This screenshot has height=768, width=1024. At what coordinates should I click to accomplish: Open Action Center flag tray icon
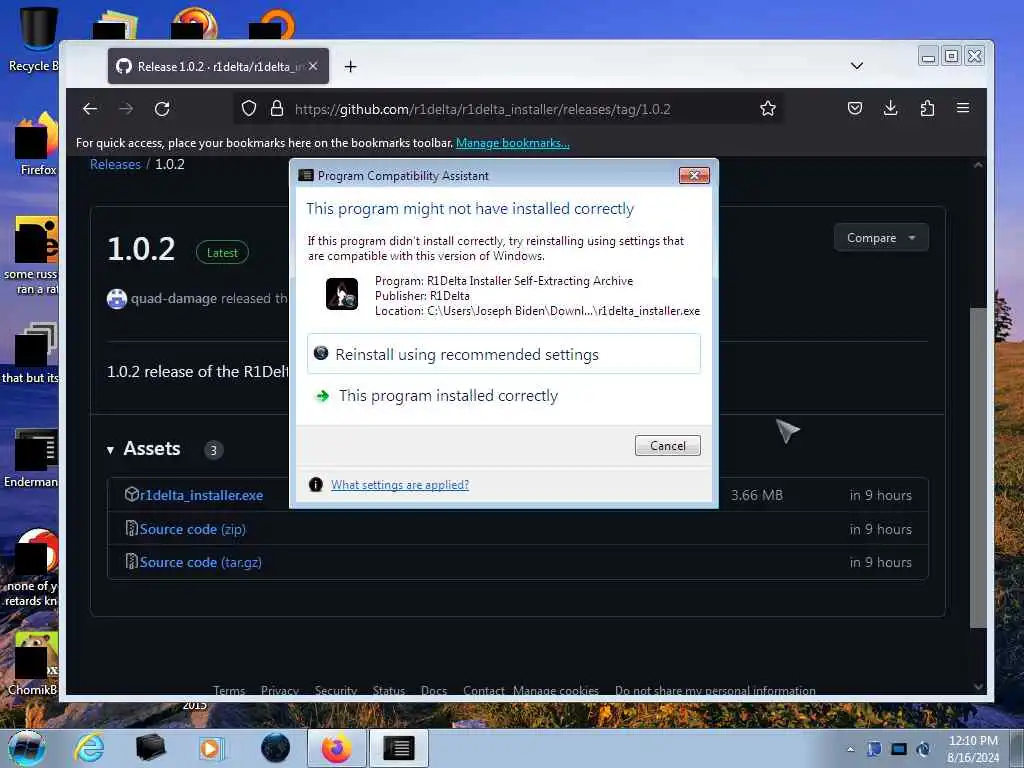[874, 748]
